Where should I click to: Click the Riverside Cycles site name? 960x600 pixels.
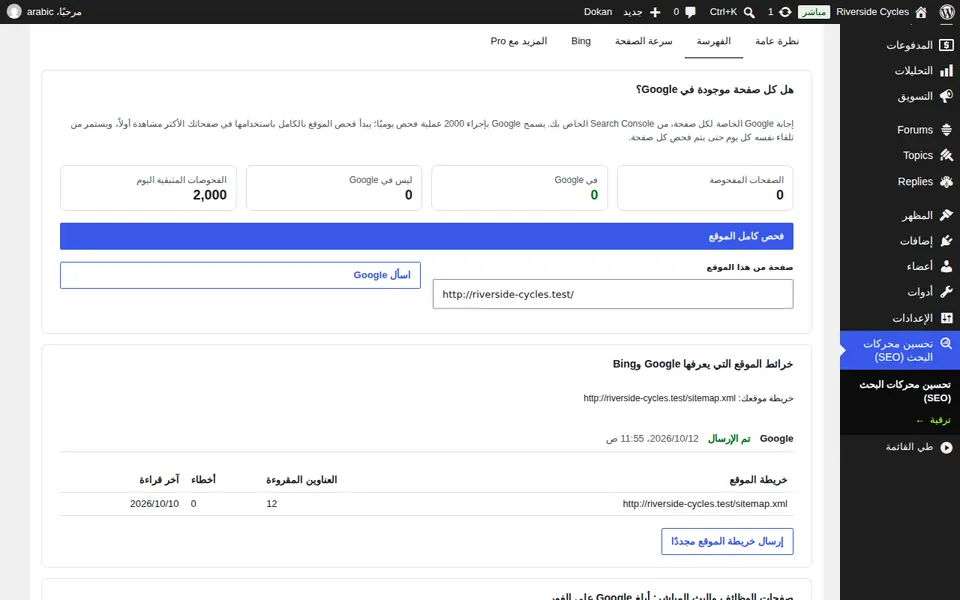(x=872, y=12)
